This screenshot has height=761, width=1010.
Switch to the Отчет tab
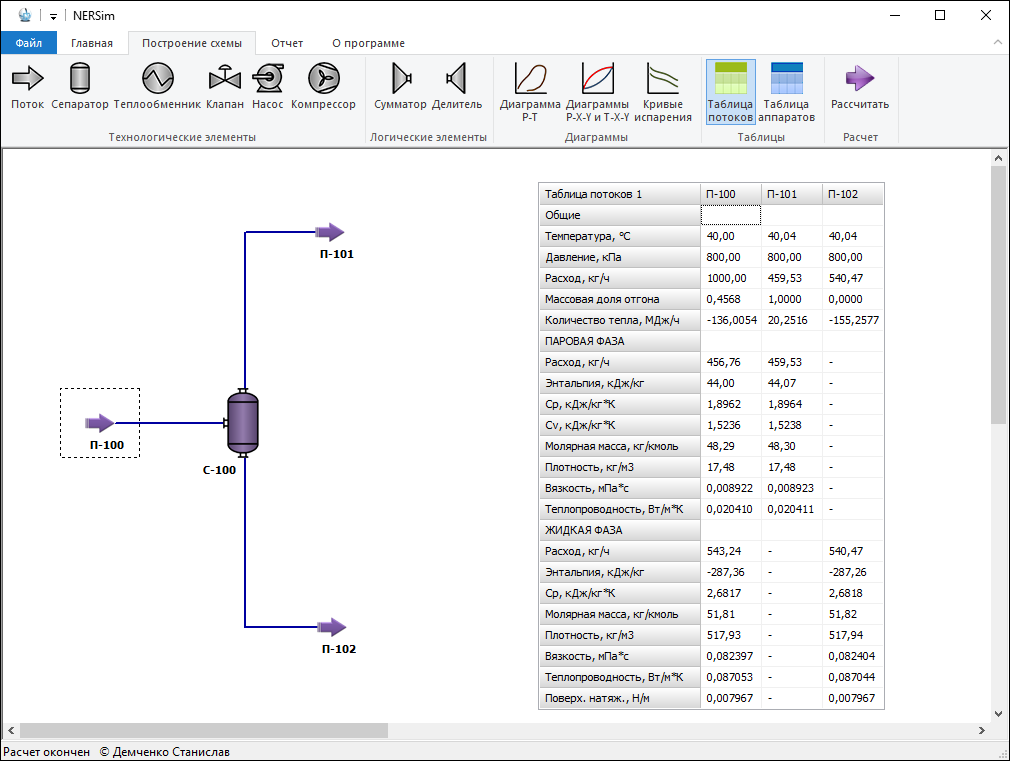(287, 43)
